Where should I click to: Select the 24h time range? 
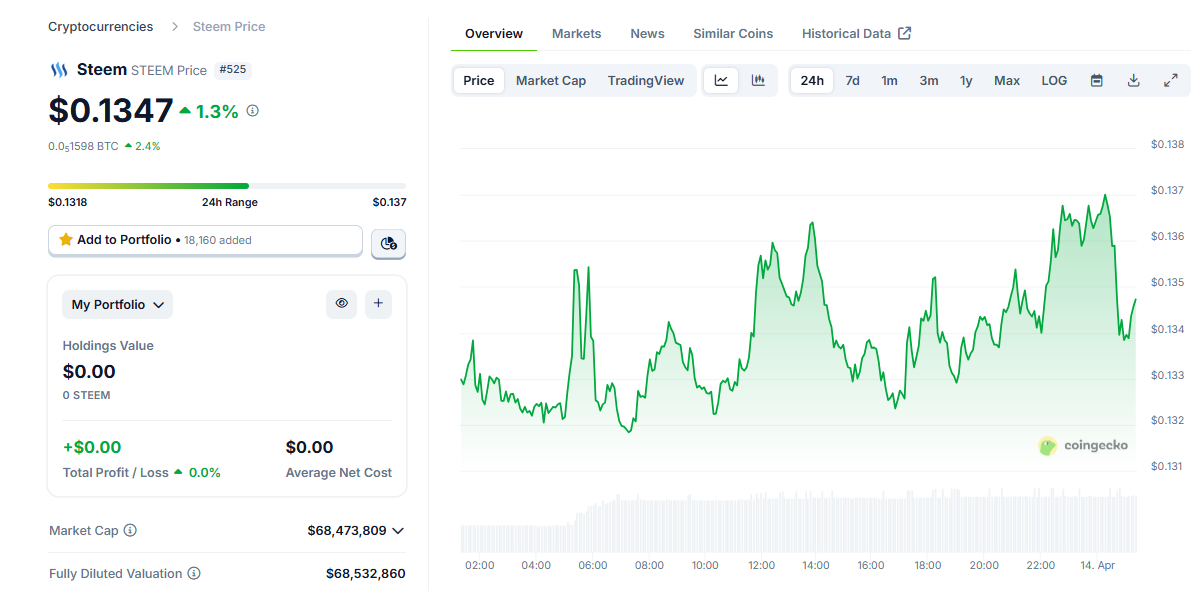(x=812, y=80)
